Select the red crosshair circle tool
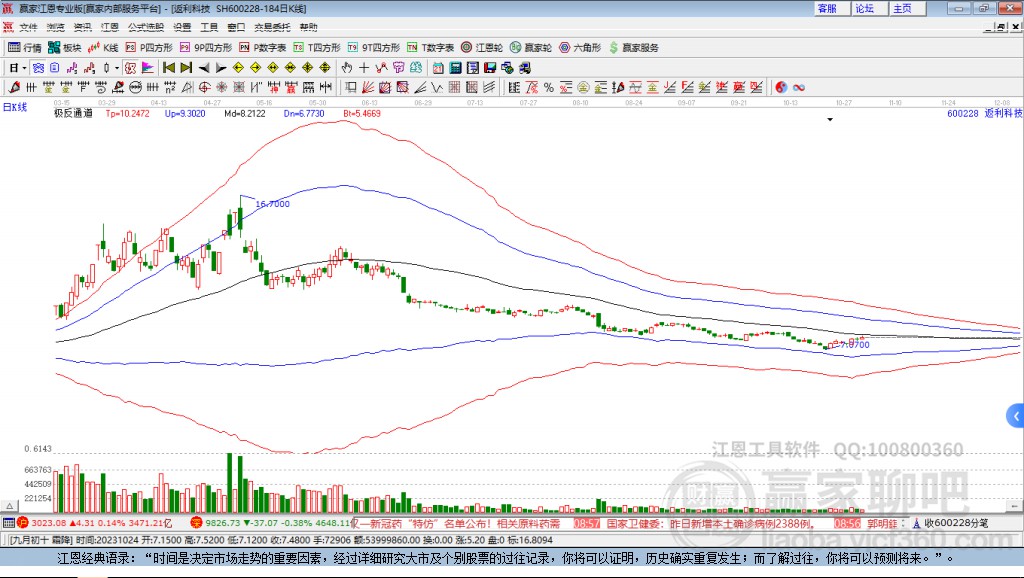Image resolution: width=1024 pixels, height=578 pixels. click(x=204, y=88)
